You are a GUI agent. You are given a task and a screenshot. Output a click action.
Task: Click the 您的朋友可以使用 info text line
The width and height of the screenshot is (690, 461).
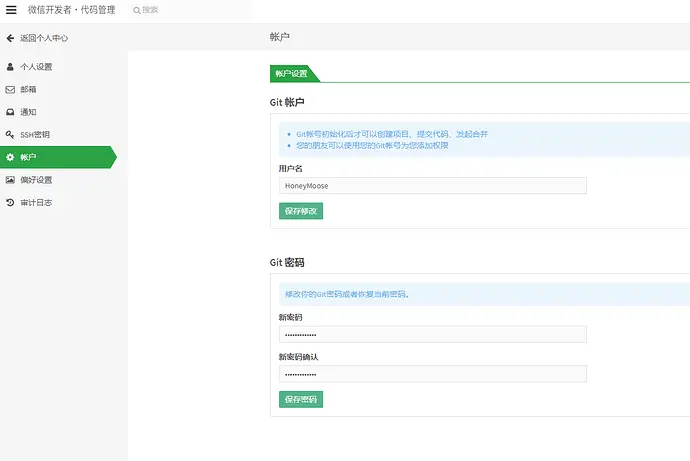pyautogui.click(x=372, y=146)
